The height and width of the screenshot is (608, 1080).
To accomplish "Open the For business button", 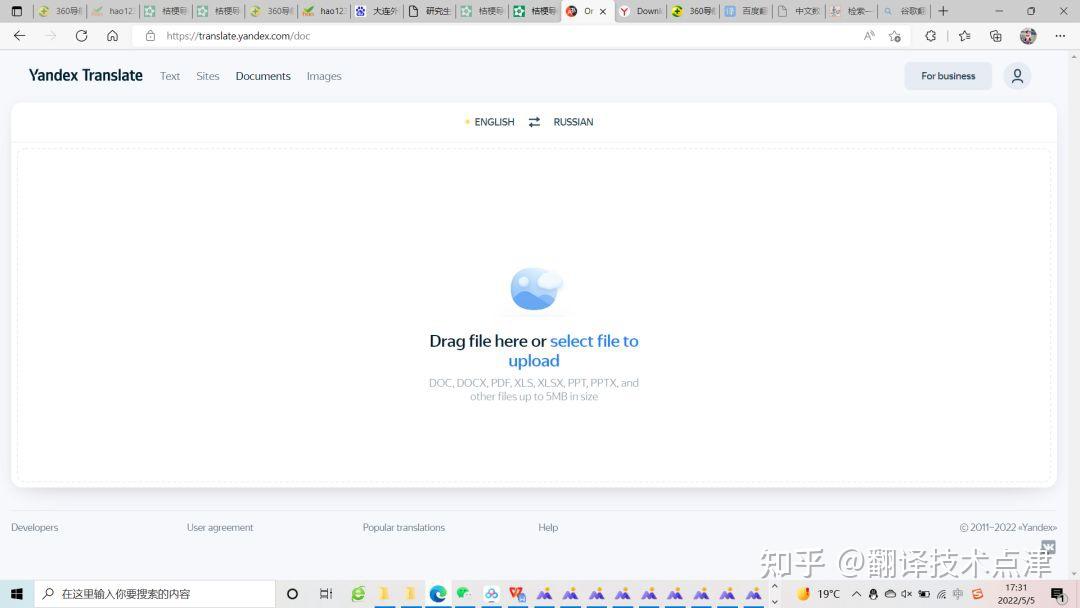I will click(x=947, y=76).
